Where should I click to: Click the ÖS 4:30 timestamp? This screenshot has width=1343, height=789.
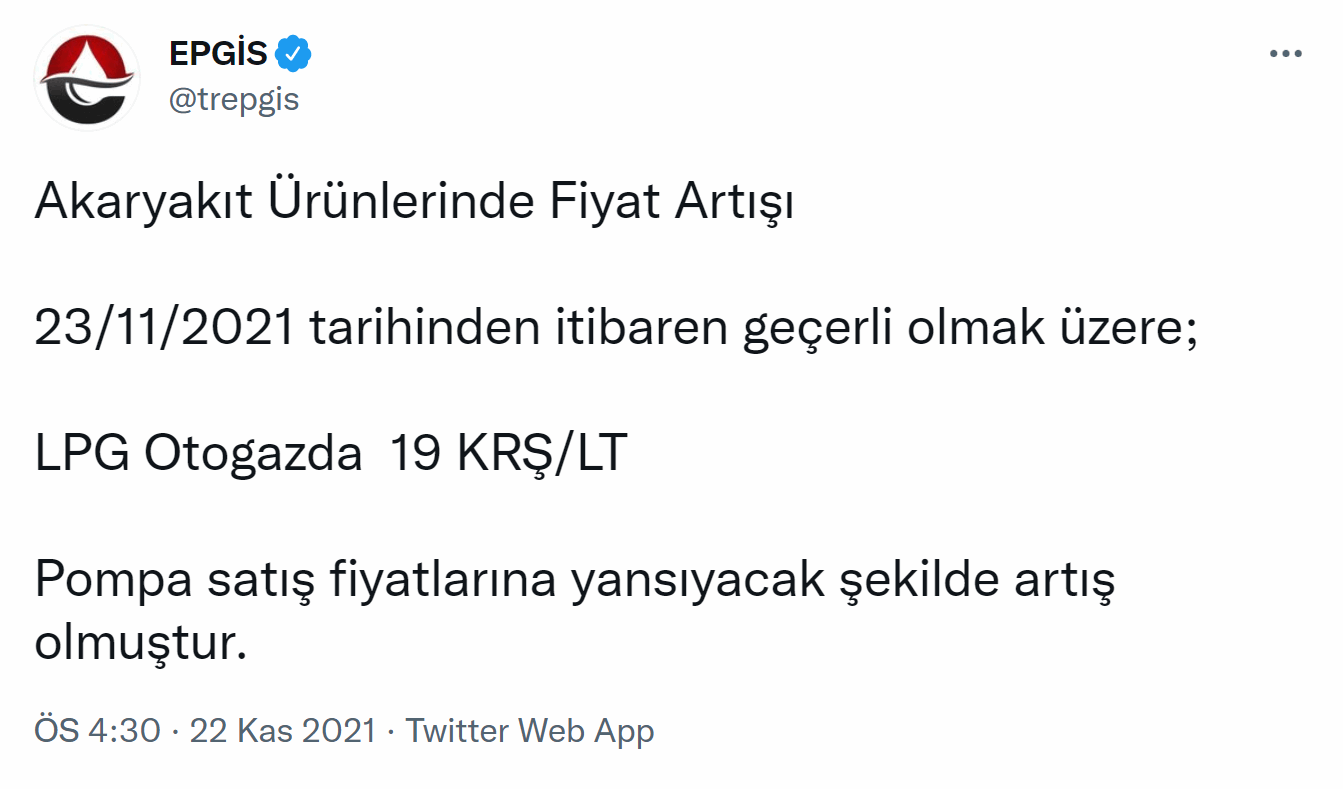coord(97,731)
